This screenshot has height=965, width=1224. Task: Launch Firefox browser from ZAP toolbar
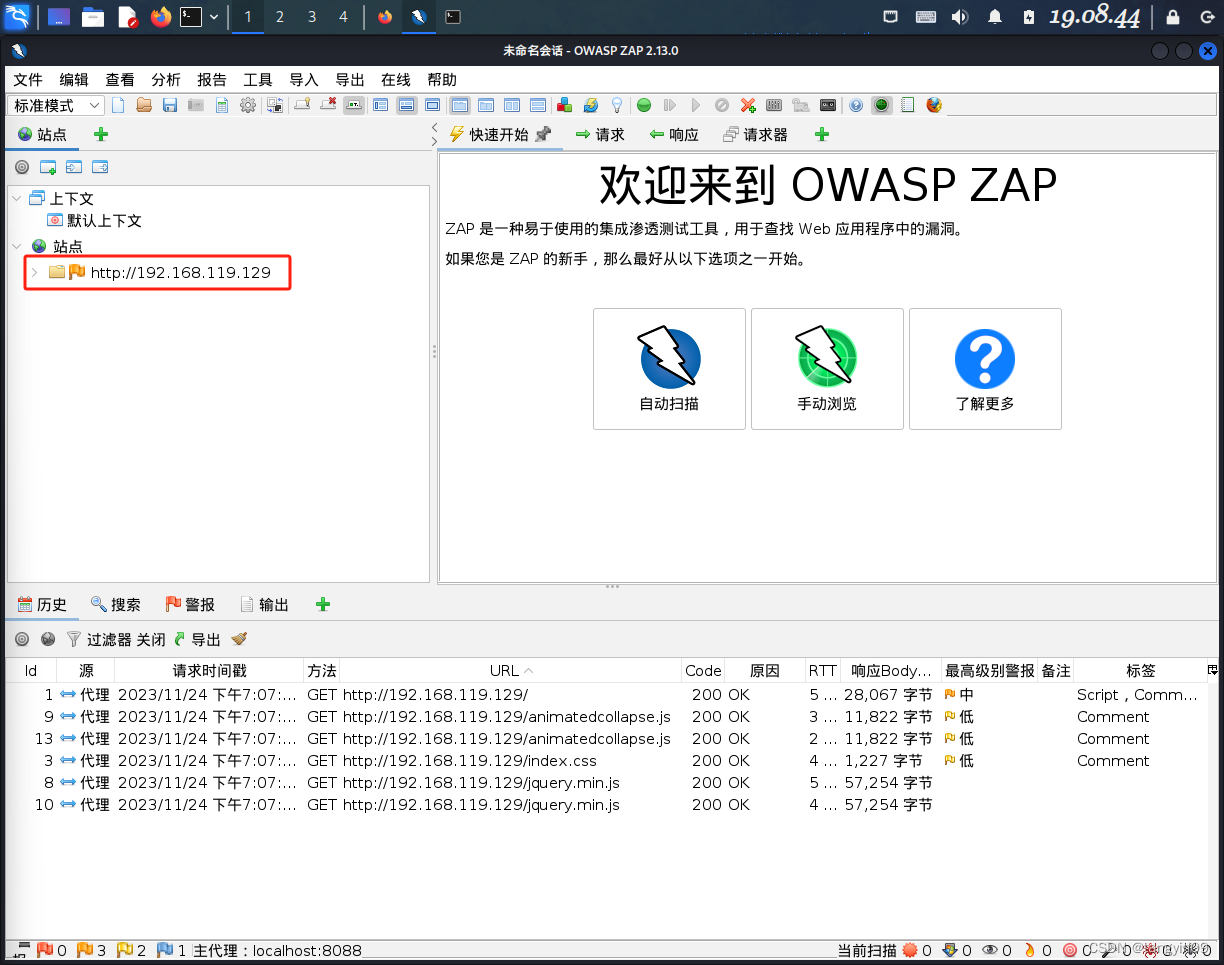point(931,105)
